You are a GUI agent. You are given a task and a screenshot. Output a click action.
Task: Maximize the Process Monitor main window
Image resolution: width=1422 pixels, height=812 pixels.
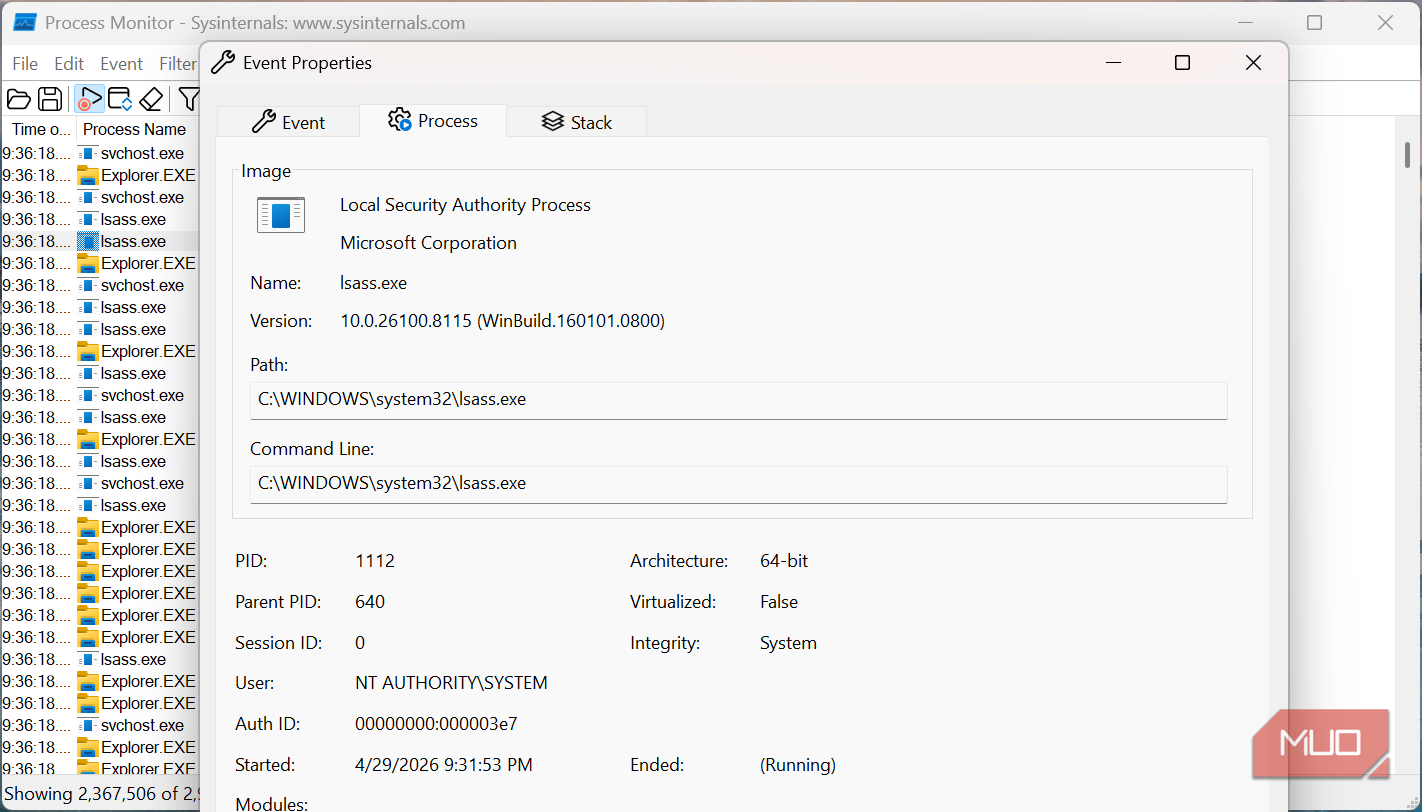point(1314,22)
